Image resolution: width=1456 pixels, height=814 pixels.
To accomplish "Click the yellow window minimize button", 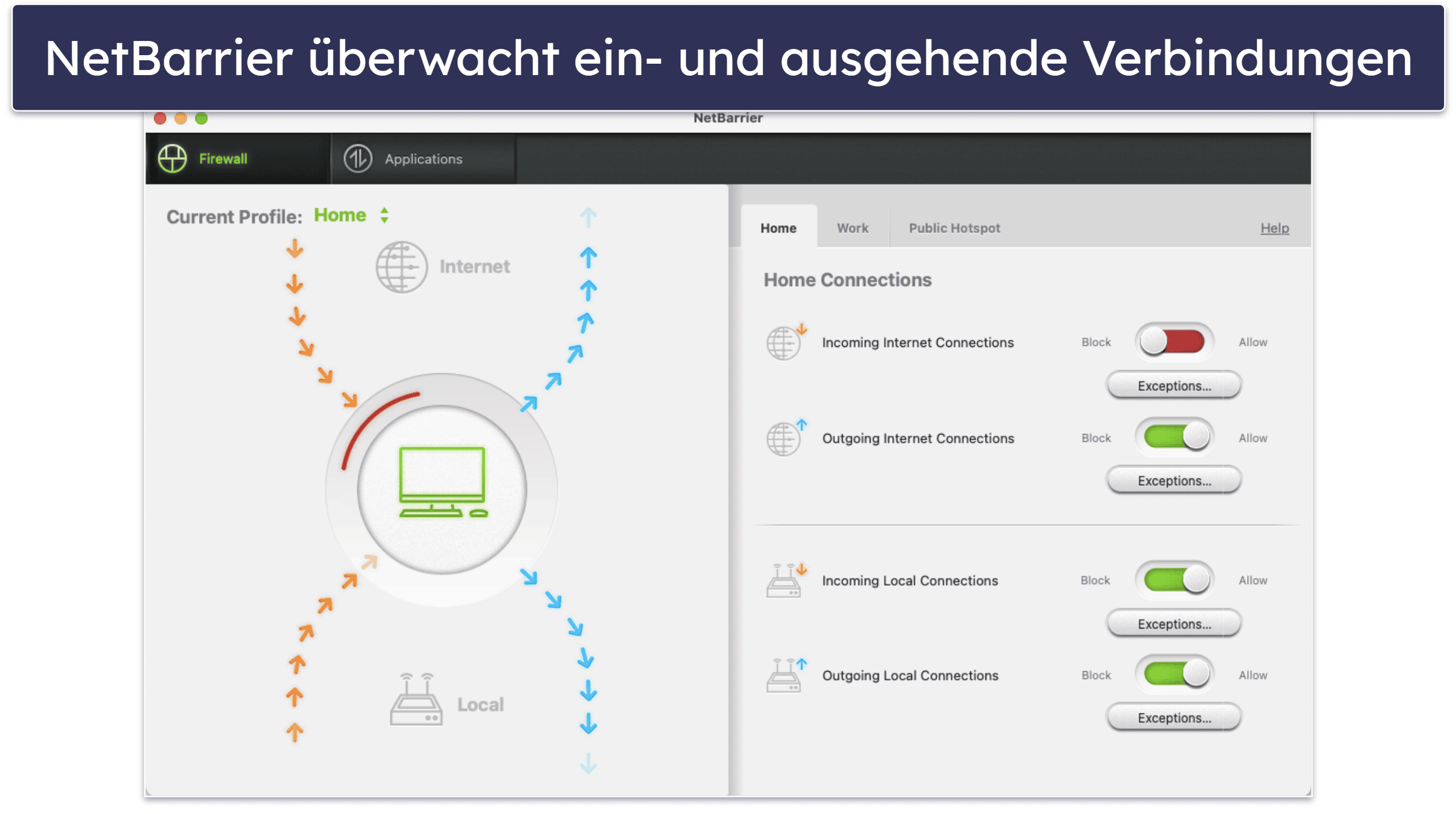I will coord(180,118).
